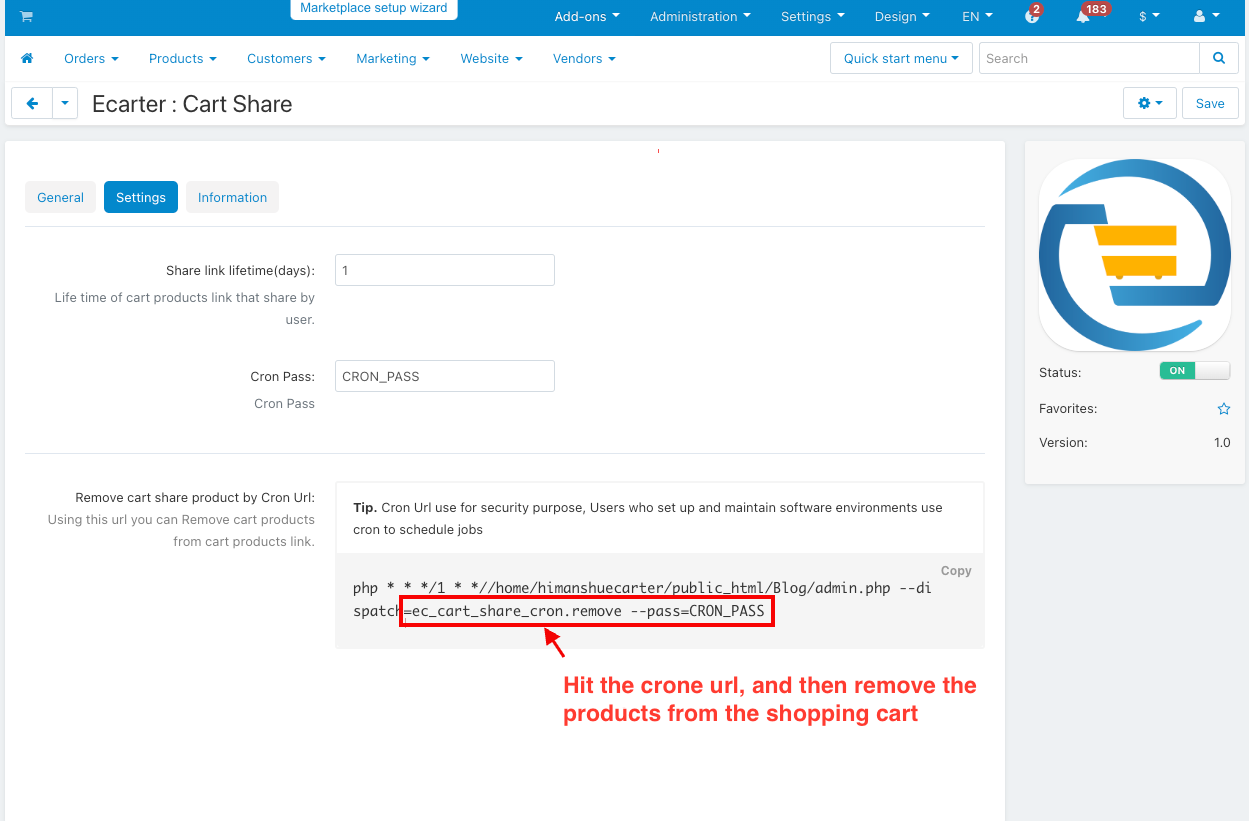Open the gear actions menu
1249x821 pixels.
coord(1150,103)
